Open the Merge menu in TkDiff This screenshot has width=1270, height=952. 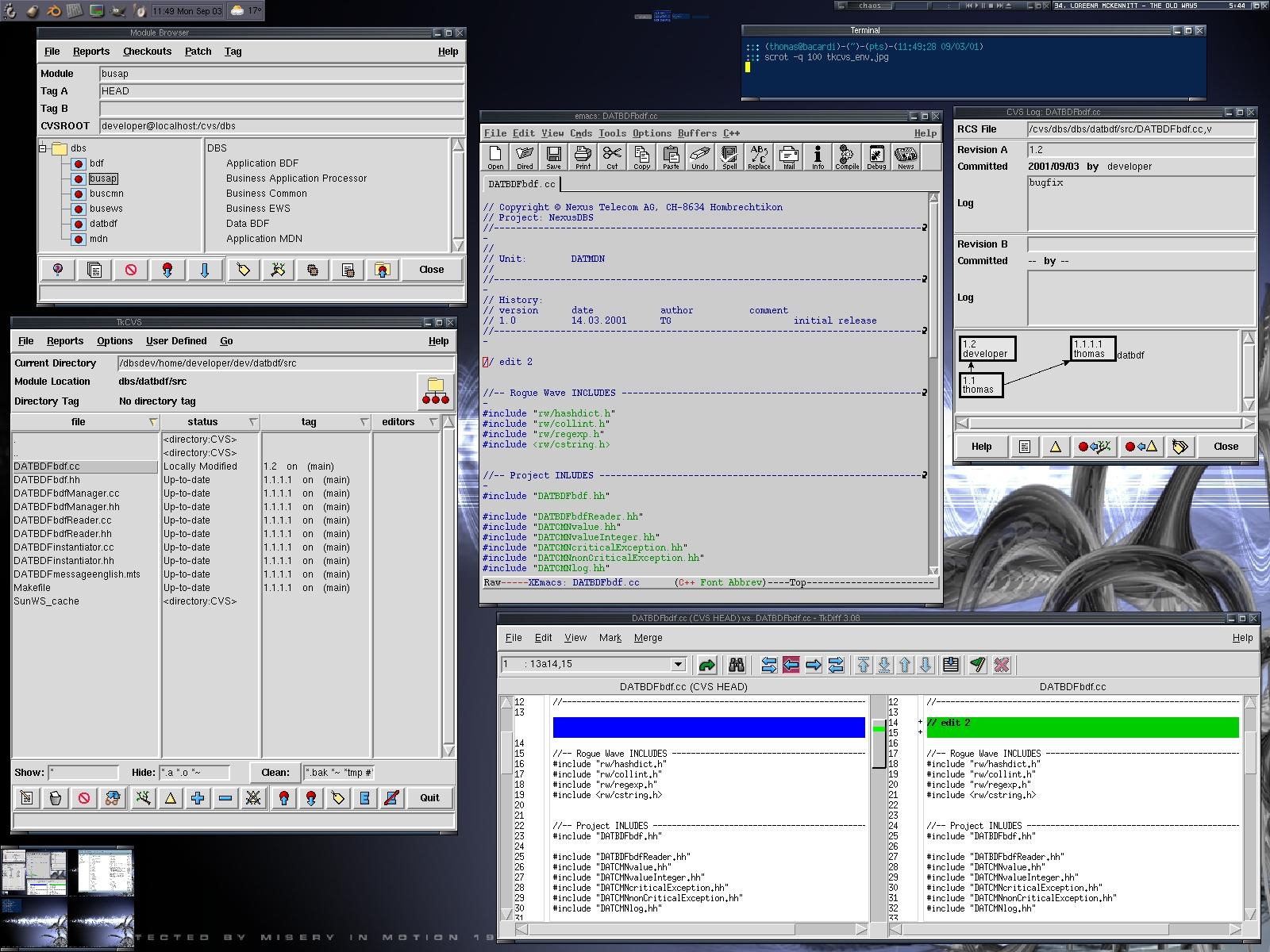click(648, 638)
